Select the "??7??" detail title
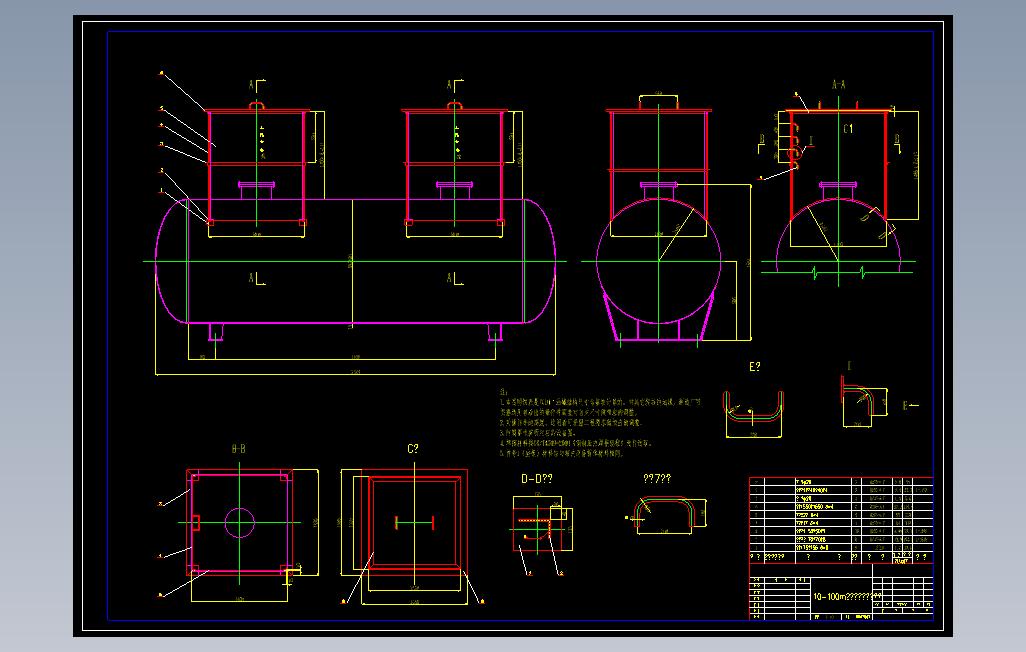Screen dimensions: 1026x652 tap(657, 479)
